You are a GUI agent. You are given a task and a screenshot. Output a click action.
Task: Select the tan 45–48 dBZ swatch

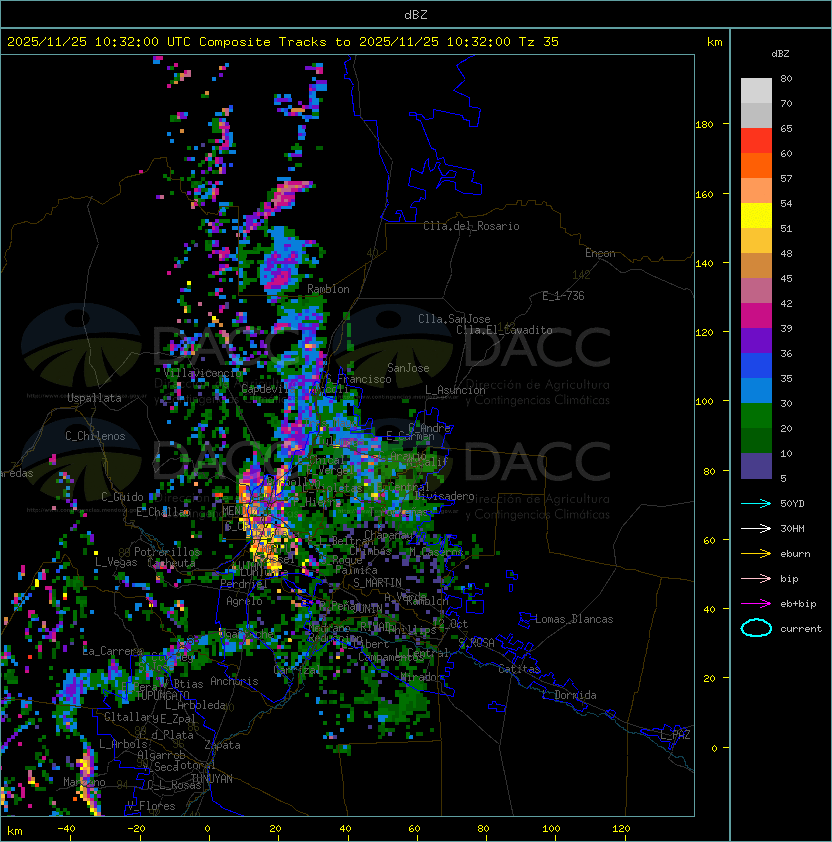(756, 265)
